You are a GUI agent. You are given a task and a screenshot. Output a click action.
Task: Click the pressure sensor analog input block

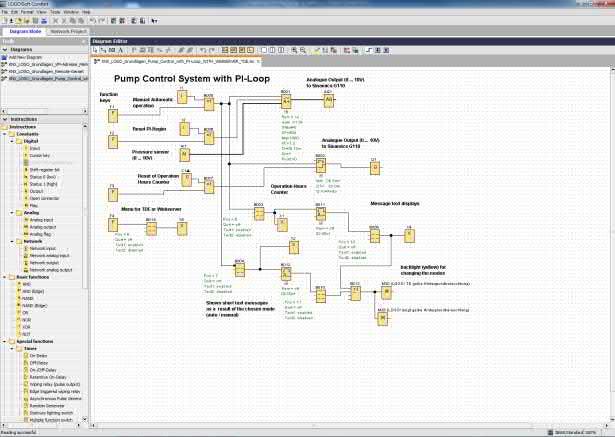184,155
